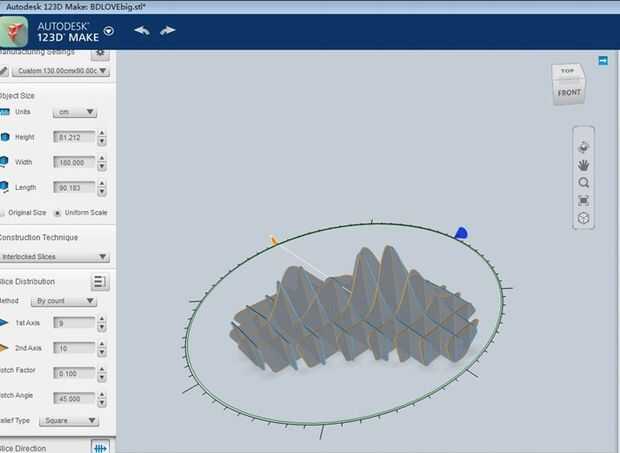The height and width of the screenshot is (453, 620).
Task: Open the Interlocked Slices technique dropdown
Action: [54, 257]
